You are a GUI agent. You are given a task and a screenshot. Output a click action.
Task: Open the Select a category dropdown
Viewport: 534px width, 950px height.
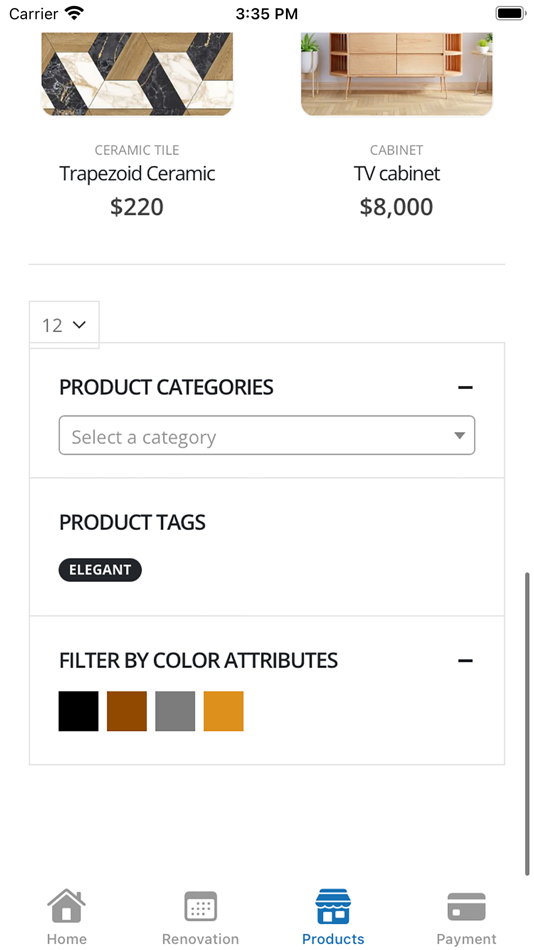coord(267,436)
